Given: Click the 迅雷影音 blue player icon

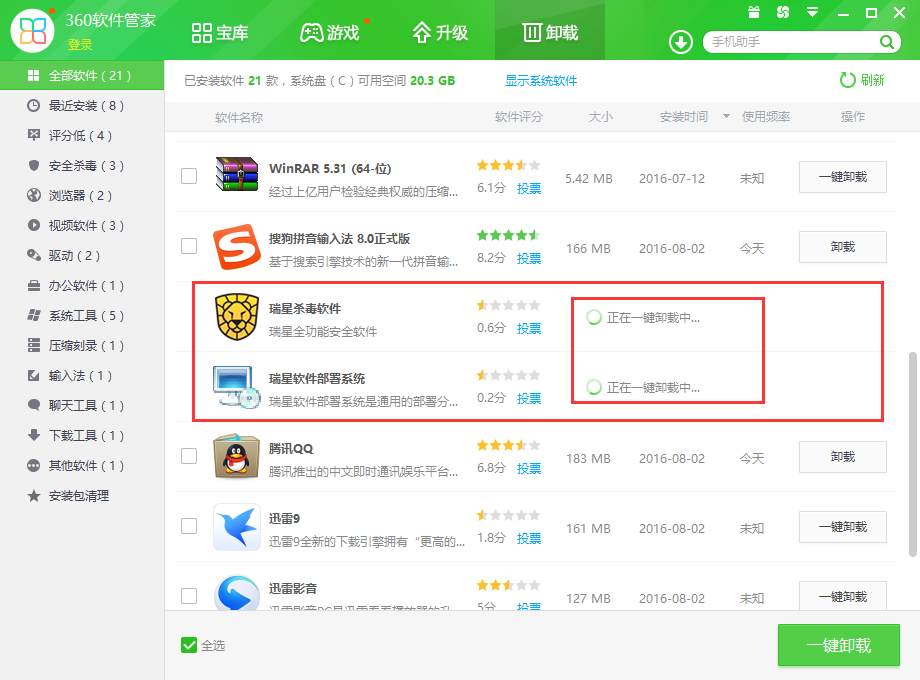Looking at the screenshot, I should pyautogui.click(x=236, y=593).
